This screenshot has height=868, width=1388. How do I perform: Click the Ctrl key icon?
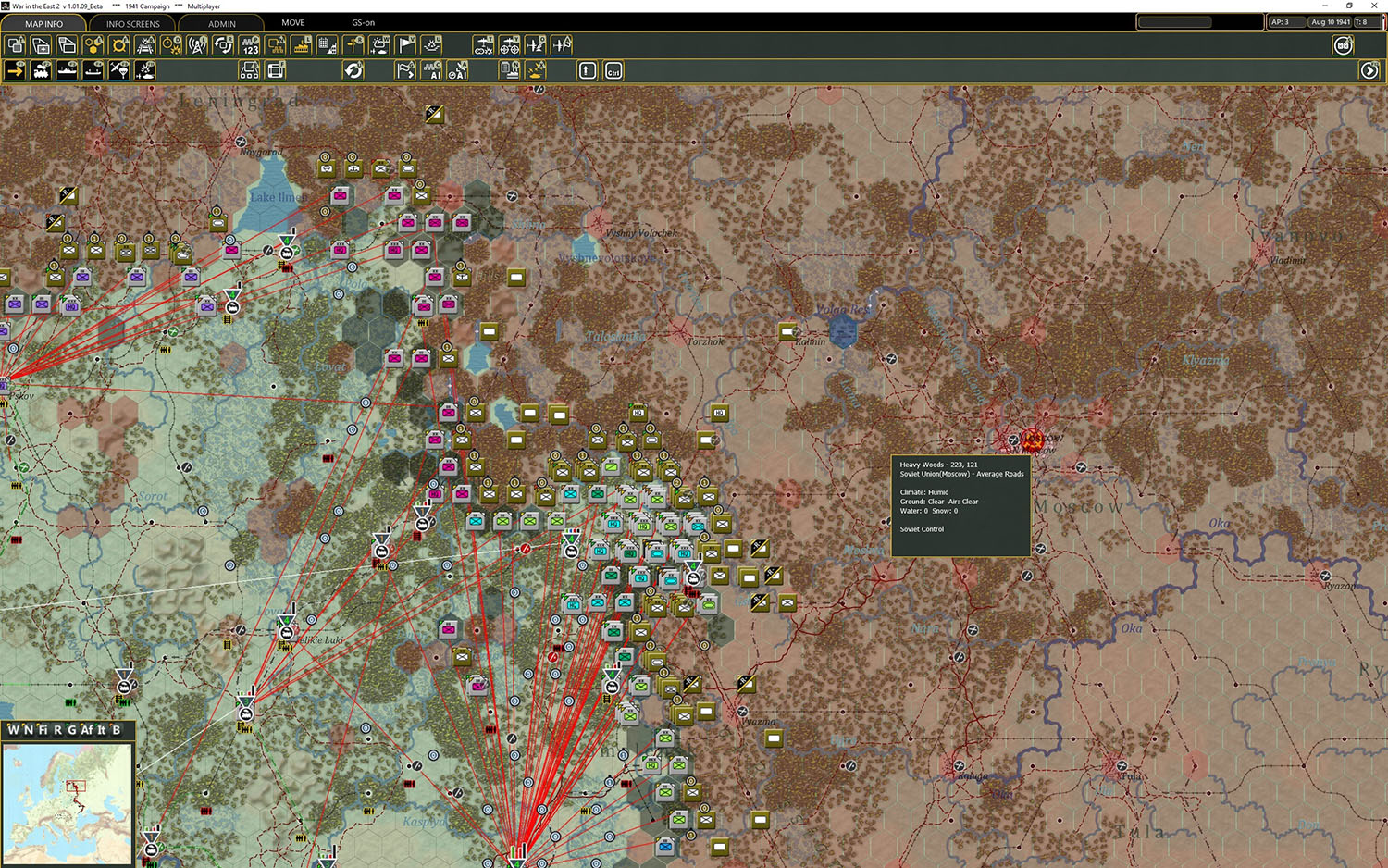pos(613,70)
